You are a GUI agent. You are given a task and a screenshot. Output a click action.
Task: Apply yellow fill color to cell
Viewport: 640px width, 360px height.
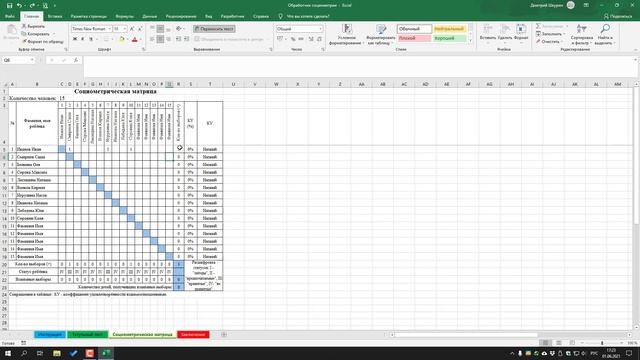click(121, 39)
